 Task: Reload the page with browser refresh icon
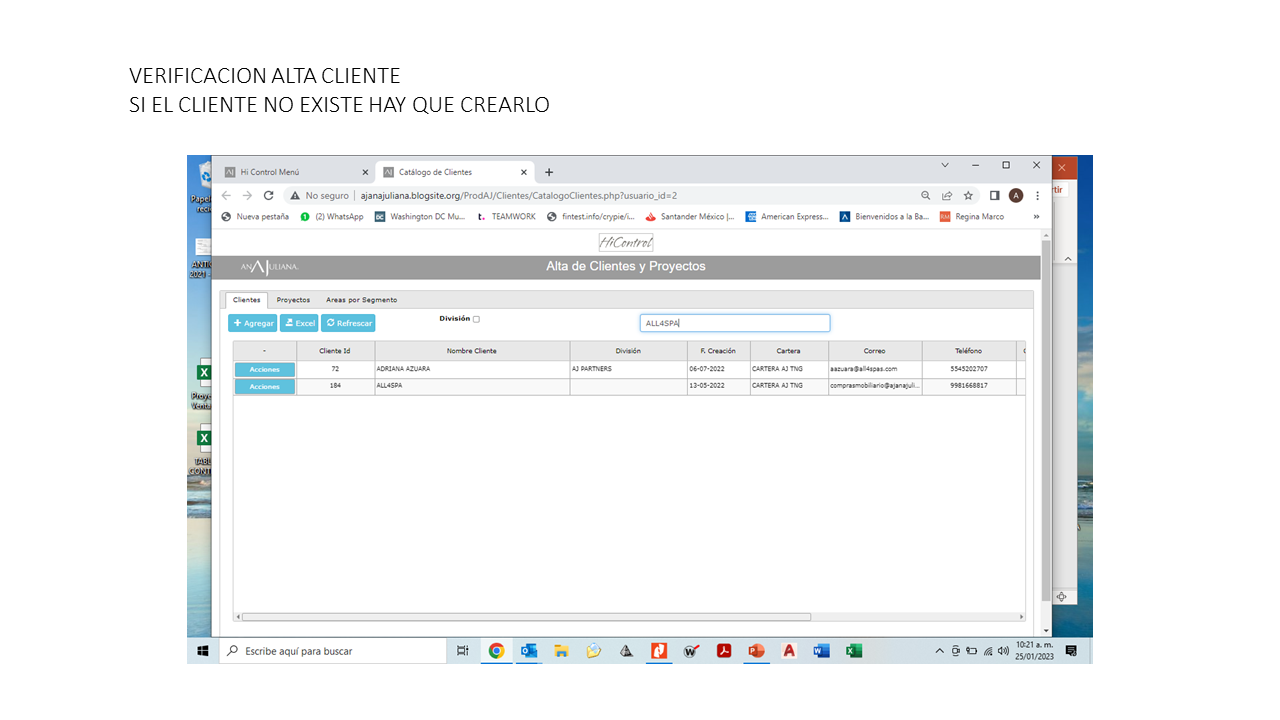tap(268, 196)
